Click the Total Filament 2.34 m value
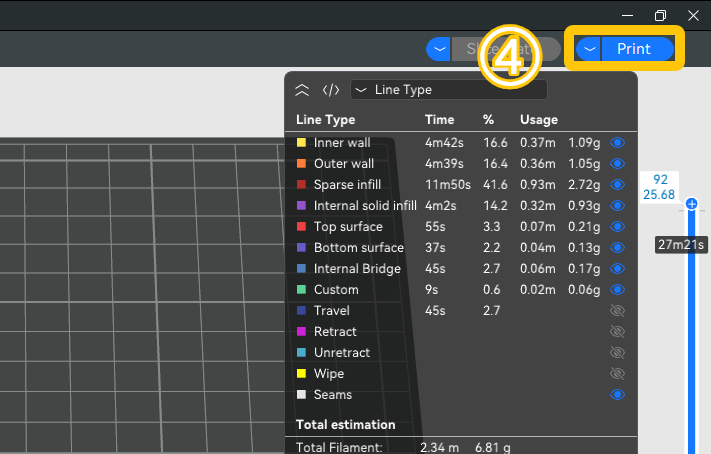The height and width of the screenshot is (454, 711). (x=439, y=448)
